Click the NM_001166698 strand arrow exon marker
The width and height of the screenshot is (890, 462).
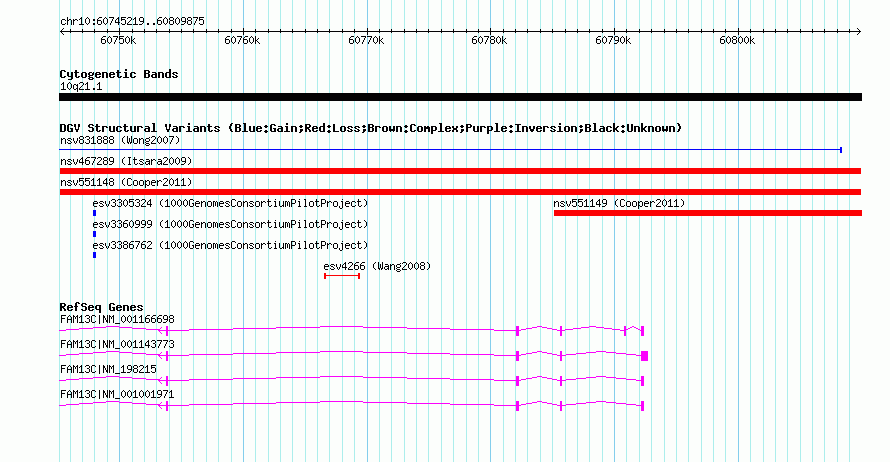tap(163, 330)
